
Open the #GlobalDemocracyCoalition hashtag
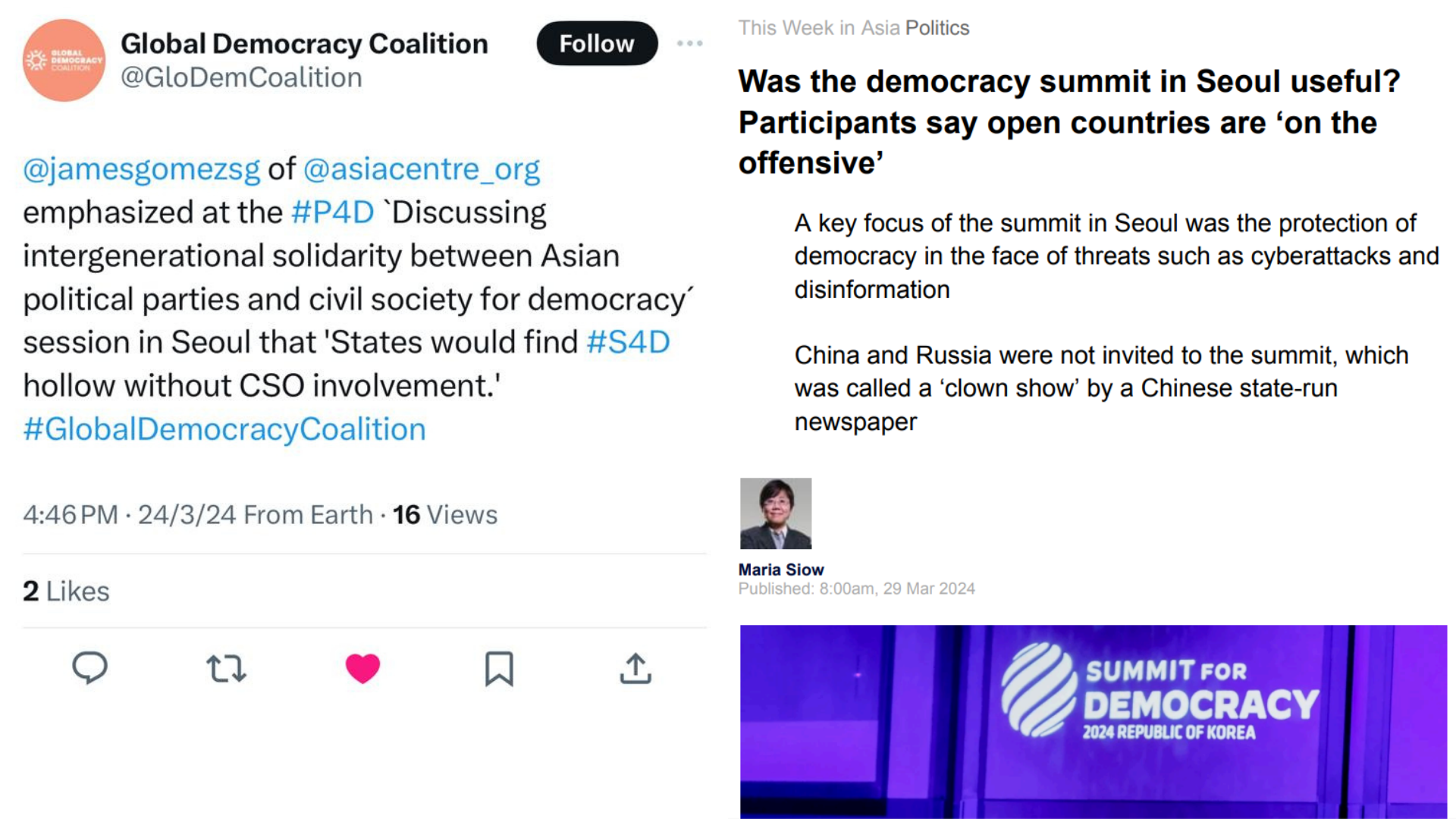coord(224,429)
